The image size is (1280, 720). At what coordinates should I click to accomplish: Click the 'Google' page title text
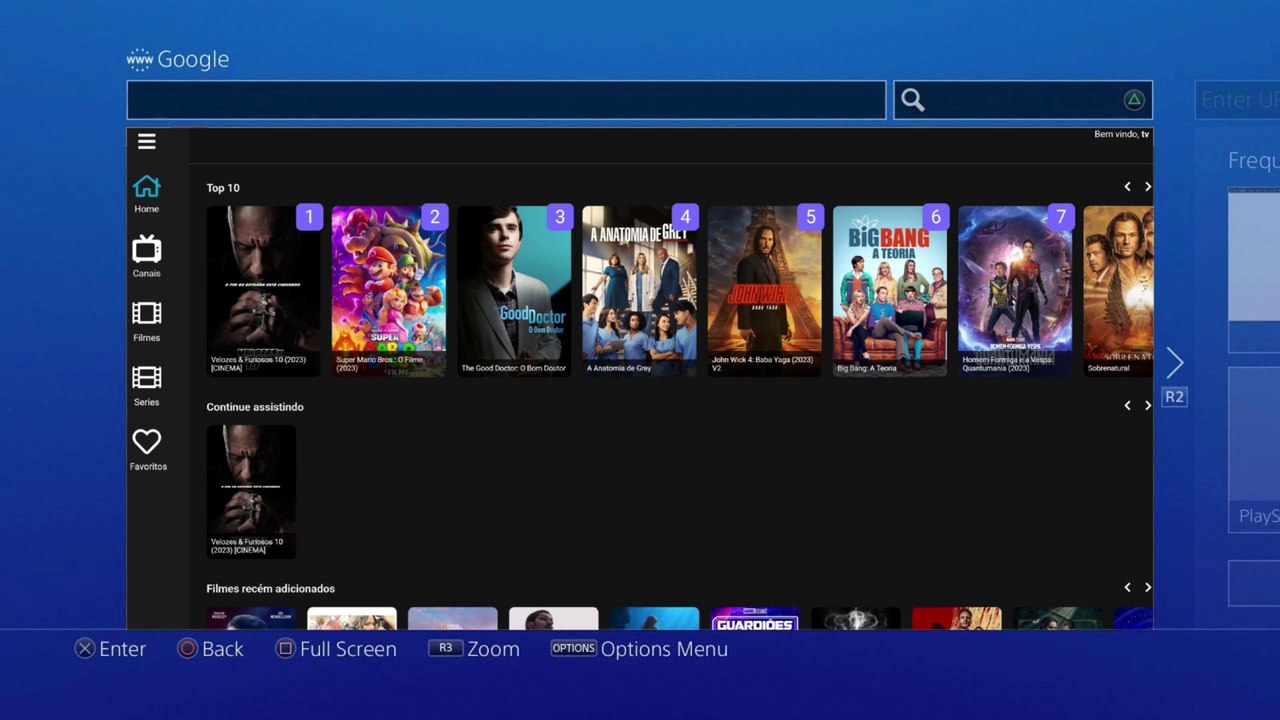(x=193, y=60)
